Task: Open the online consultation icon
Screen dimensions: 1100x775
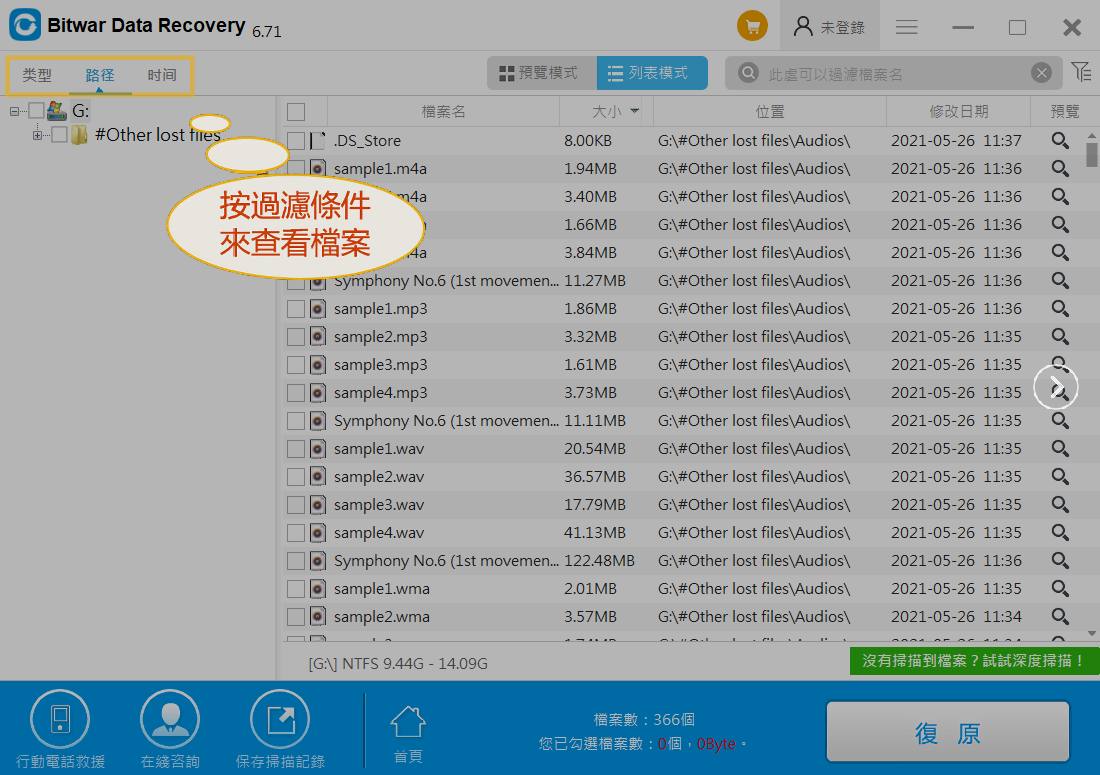Action: (170, 720)
